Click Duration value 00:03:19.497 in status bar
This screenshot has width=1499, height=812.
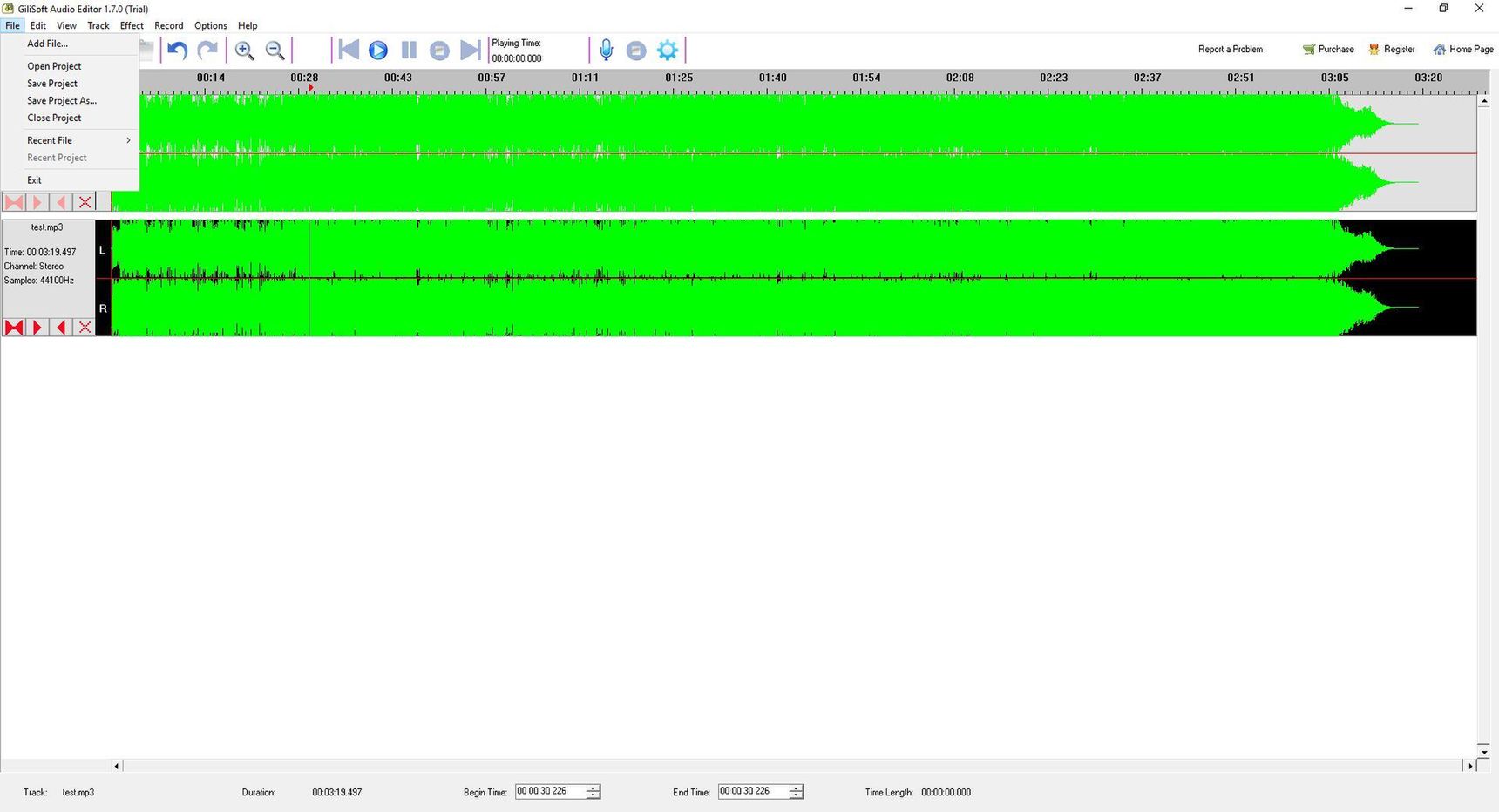coord(337,793)
